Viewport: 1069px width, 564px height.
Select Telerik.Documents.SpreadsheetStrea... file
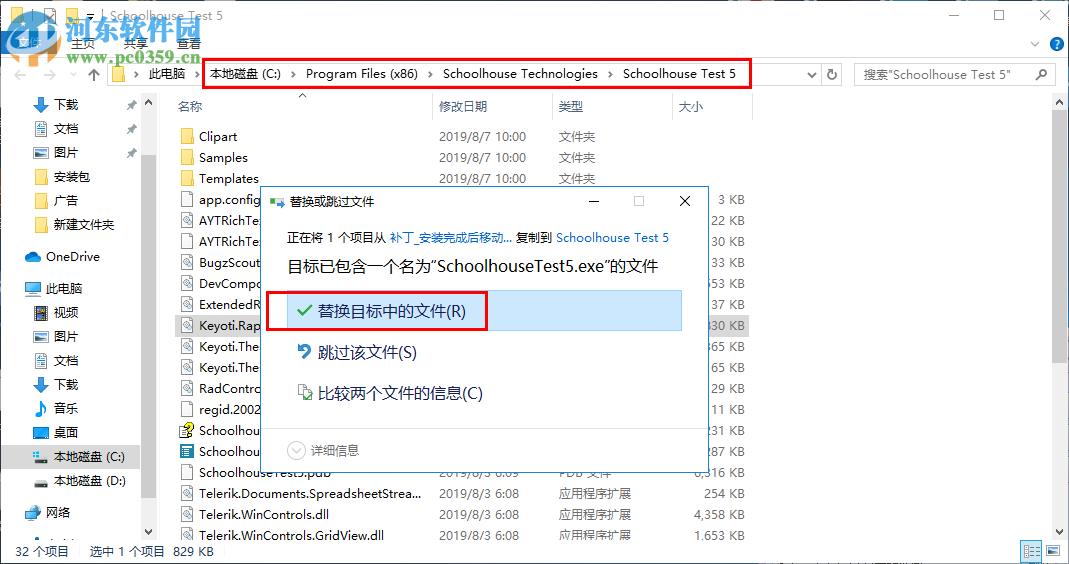tap(310, 493)
